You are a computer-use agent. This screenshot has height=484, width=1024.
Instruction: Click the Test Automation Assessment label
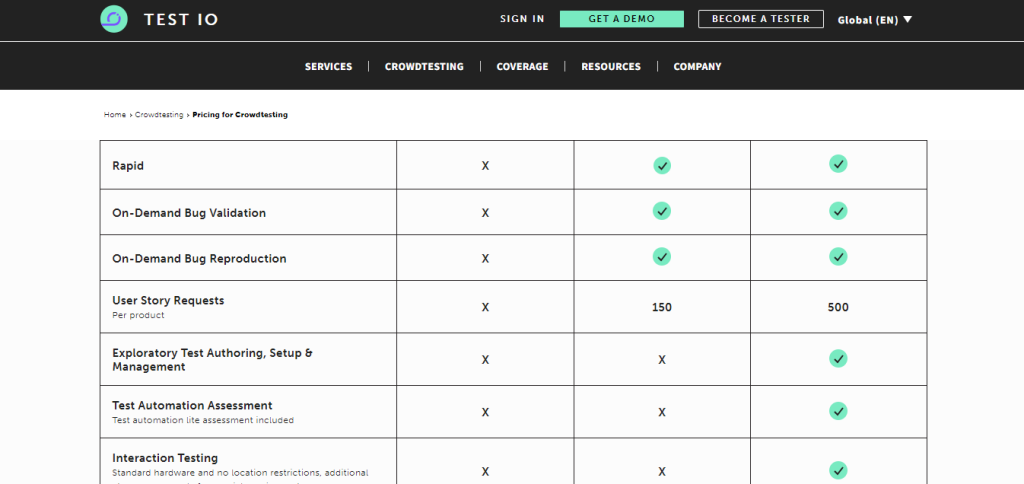click(192, 406)
